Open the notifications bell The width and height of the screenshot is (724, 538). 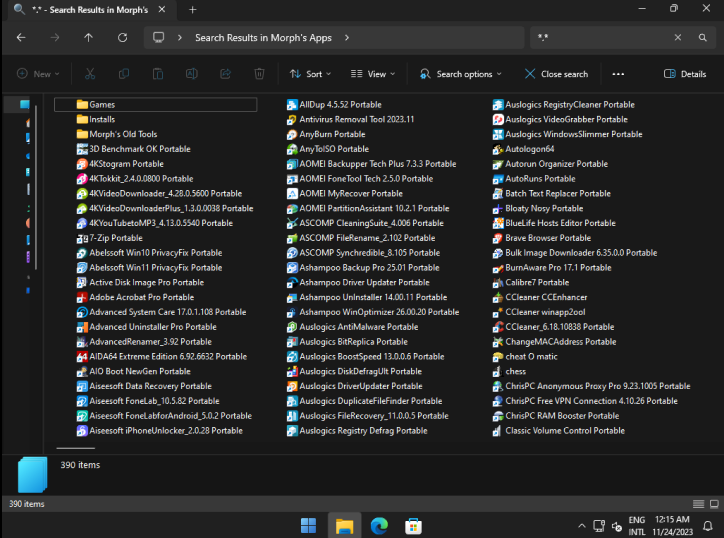tap(707, 526)
